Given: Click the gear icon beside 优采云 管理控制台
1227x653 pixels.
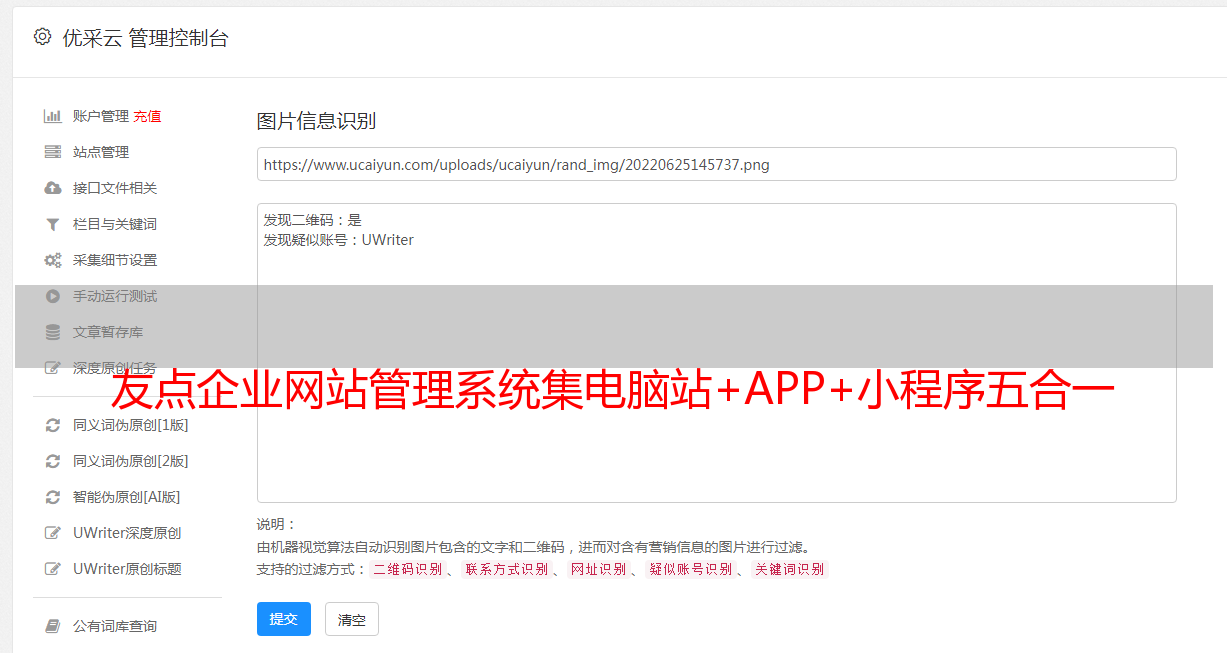Looking at the screenshot, I should point(42,37).
